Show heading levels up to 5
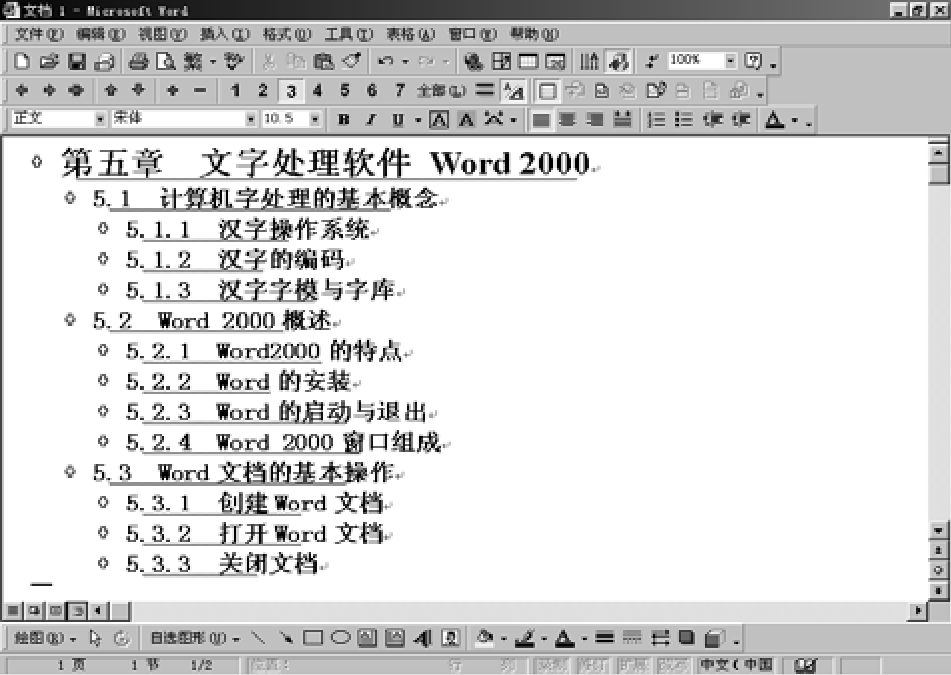This screenshot has height=675, width=951. [x=344, y=90]
